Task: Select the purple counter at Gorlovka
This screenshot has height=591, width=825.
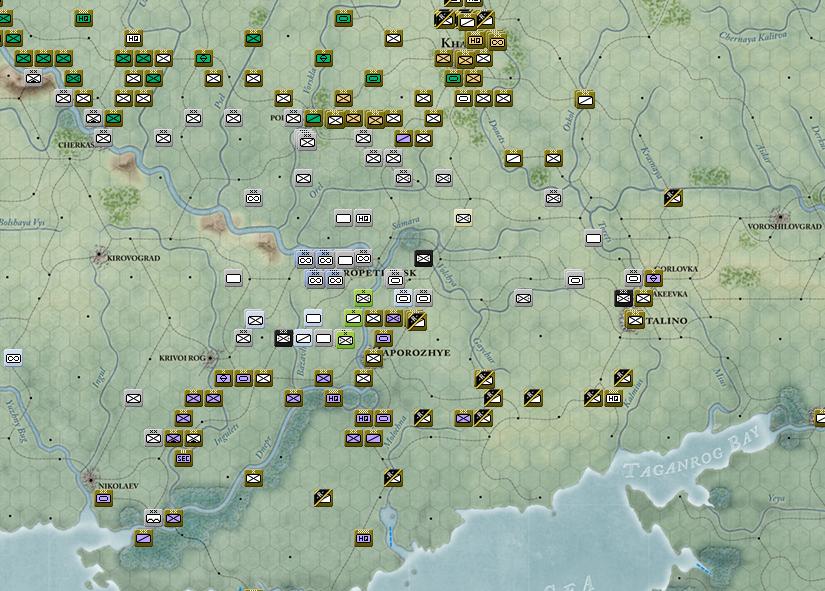Action: (653, 278)
